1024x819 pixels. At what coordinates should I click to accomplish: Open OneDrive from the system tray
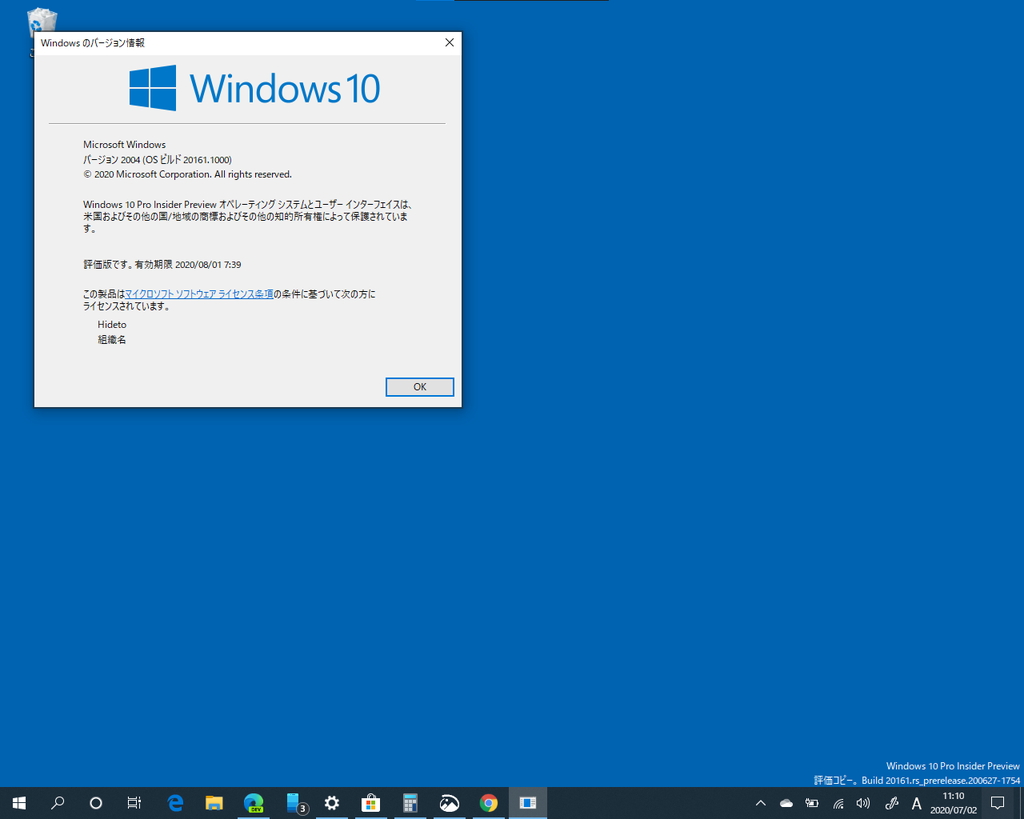tap(785, 803)
